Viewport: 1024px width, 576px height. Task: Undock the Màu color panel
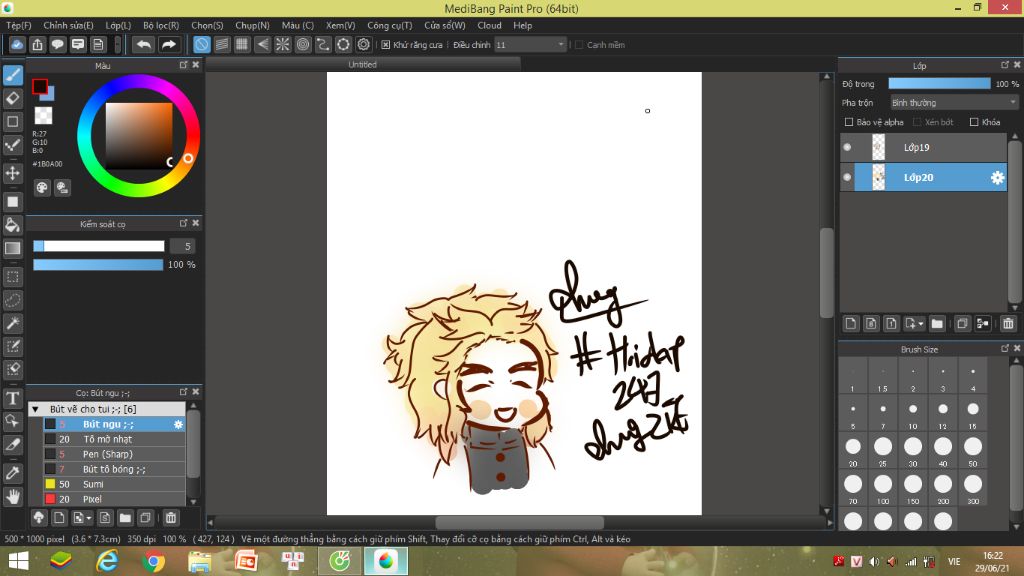pos(184,65)
